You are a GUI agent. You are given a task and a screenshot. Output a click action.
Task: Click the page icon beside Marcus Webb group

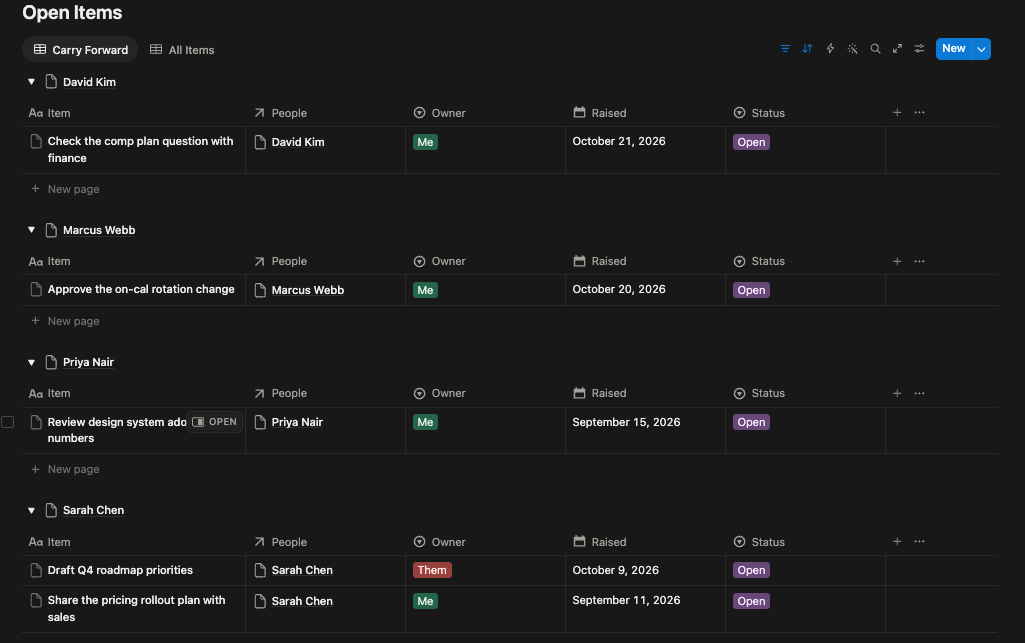51,230
